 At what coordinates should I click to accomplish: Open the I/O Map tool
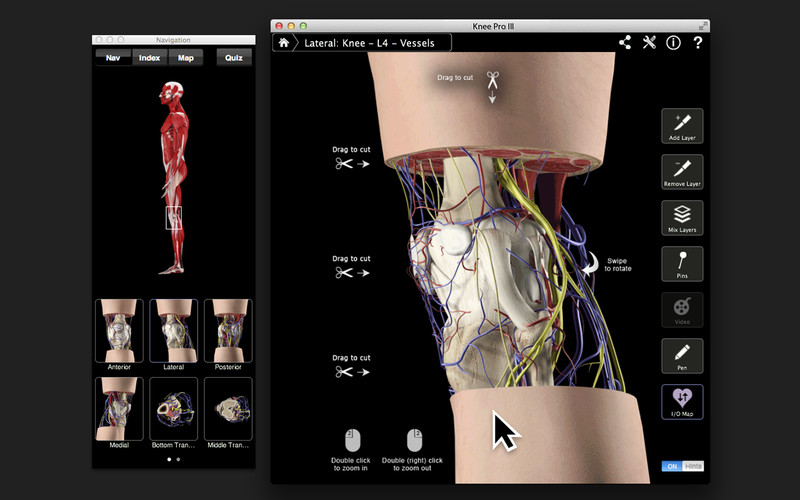pyautogui.click(x=682, y=402)
